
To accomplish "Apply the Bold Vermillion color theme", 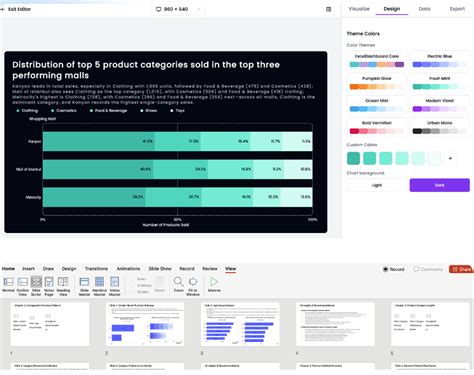I will click(377, 127).
